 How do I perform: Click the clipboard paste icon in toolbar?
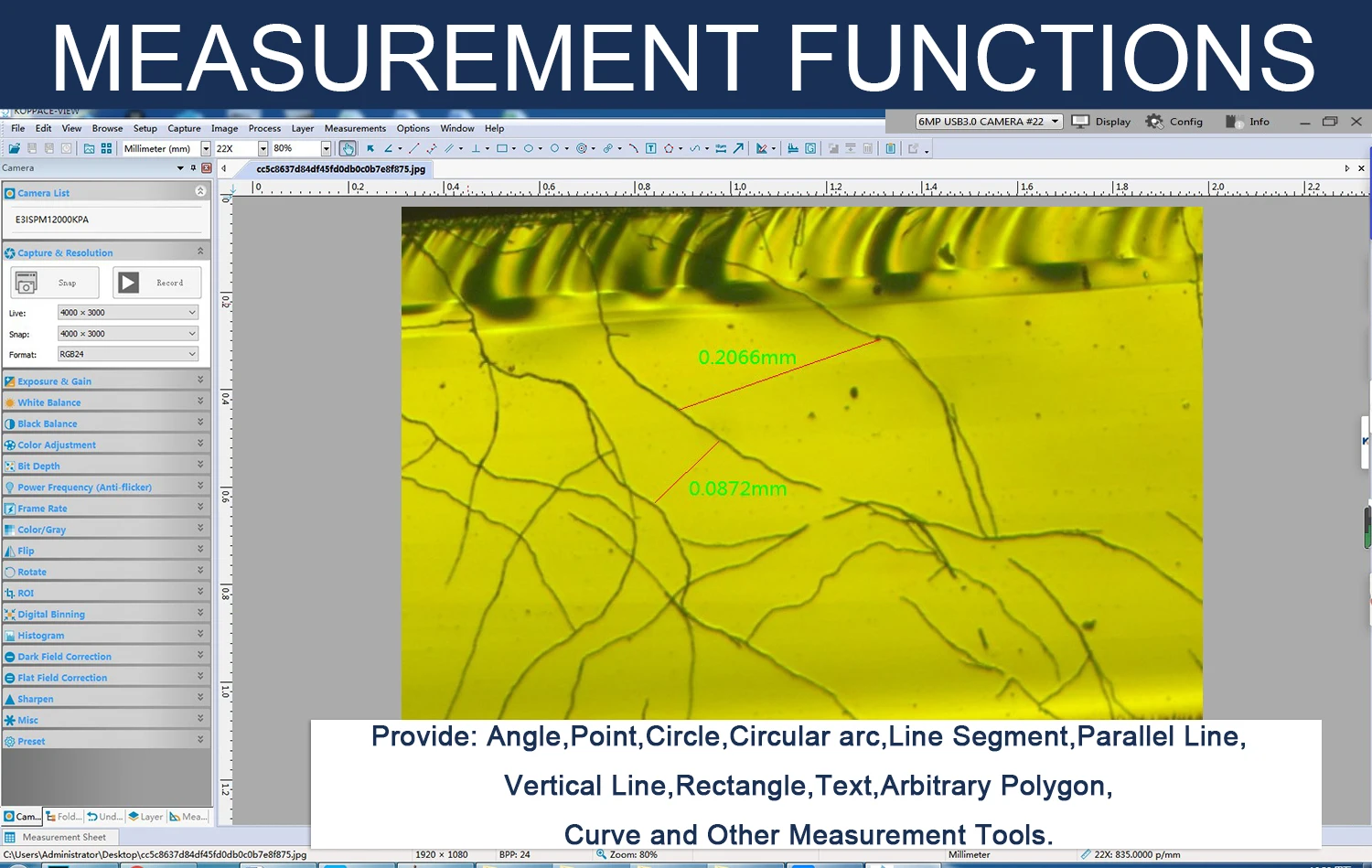890,148
